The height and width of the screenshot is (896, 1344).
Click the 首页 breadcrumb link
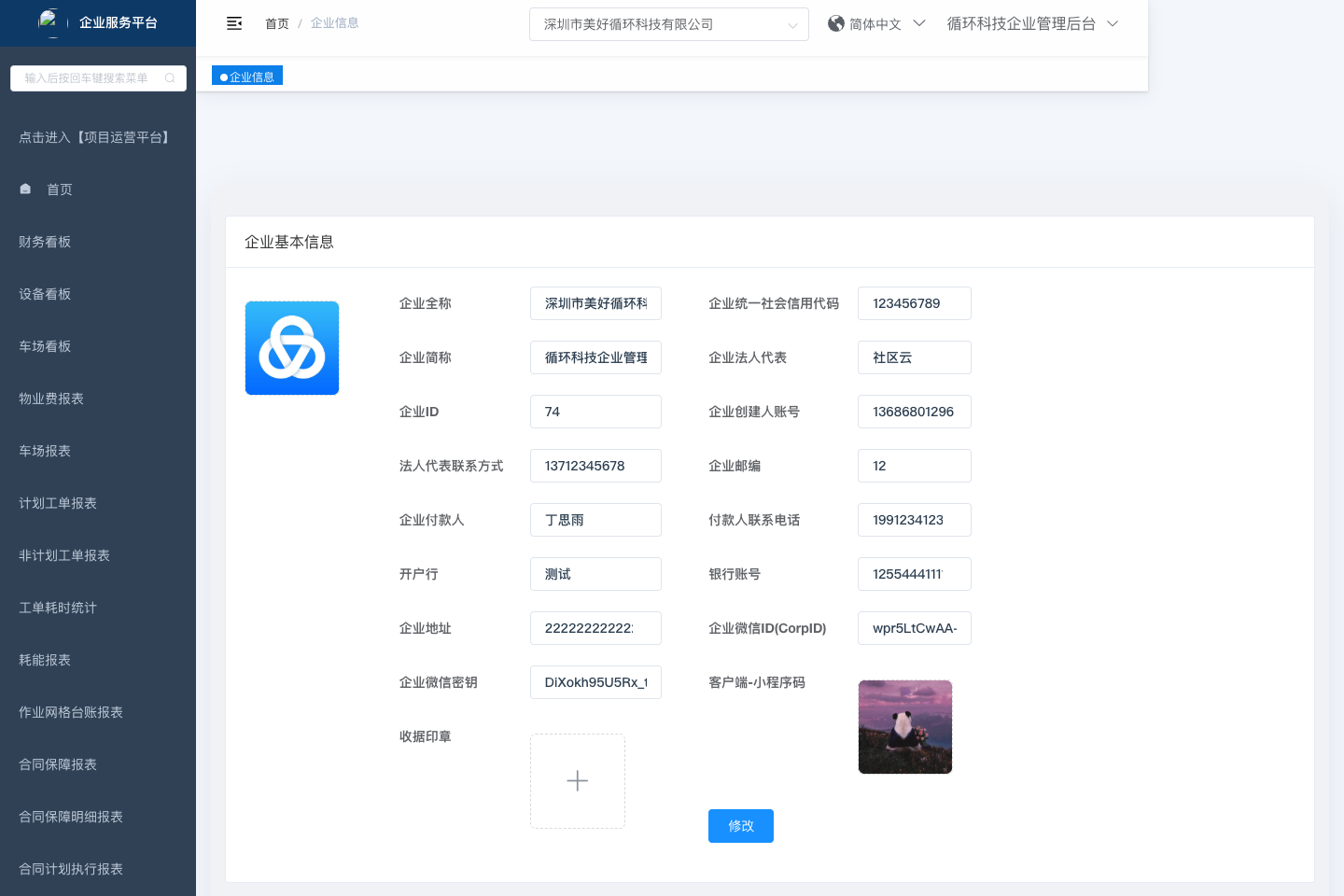pyautogui.click(x=277, y=23)
